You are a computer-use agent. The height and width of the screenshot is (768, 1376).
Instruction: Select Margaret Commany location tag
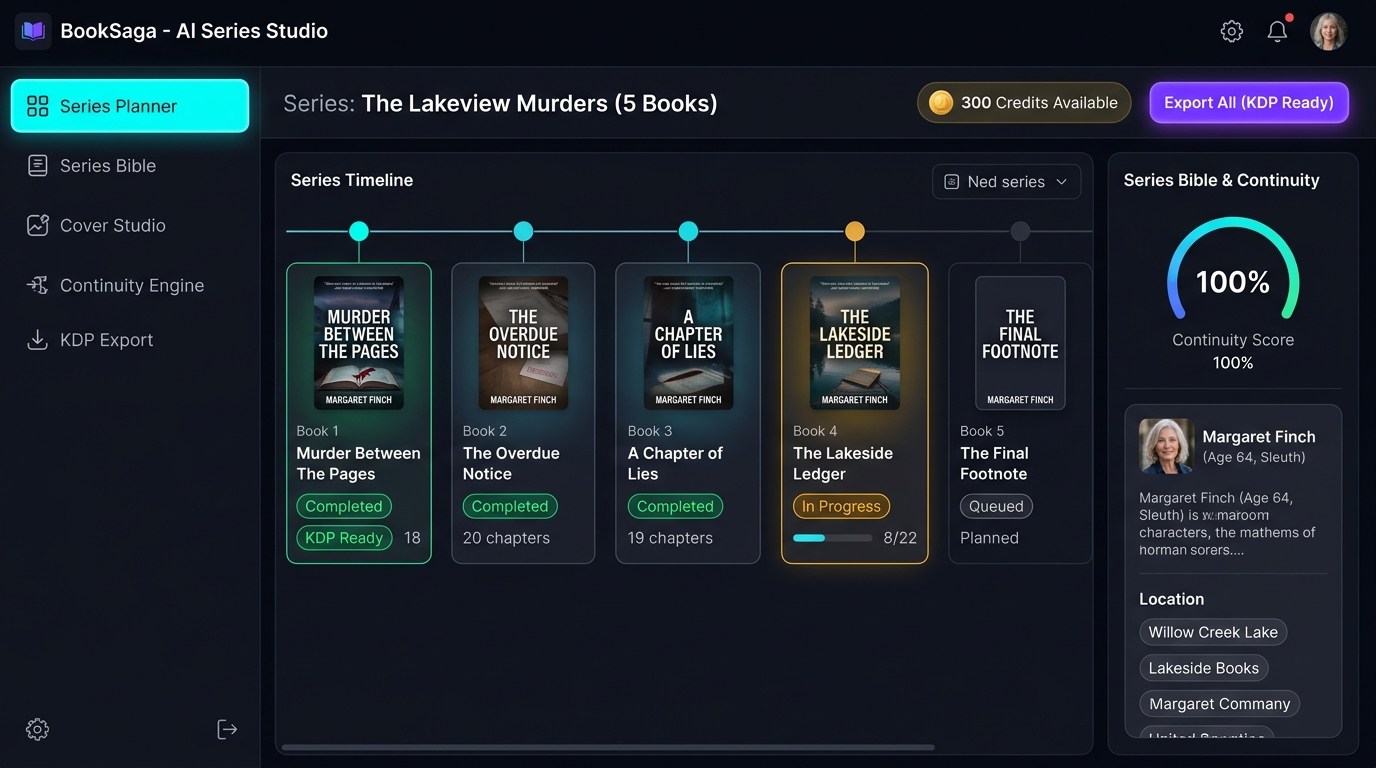pos(1219,704)
